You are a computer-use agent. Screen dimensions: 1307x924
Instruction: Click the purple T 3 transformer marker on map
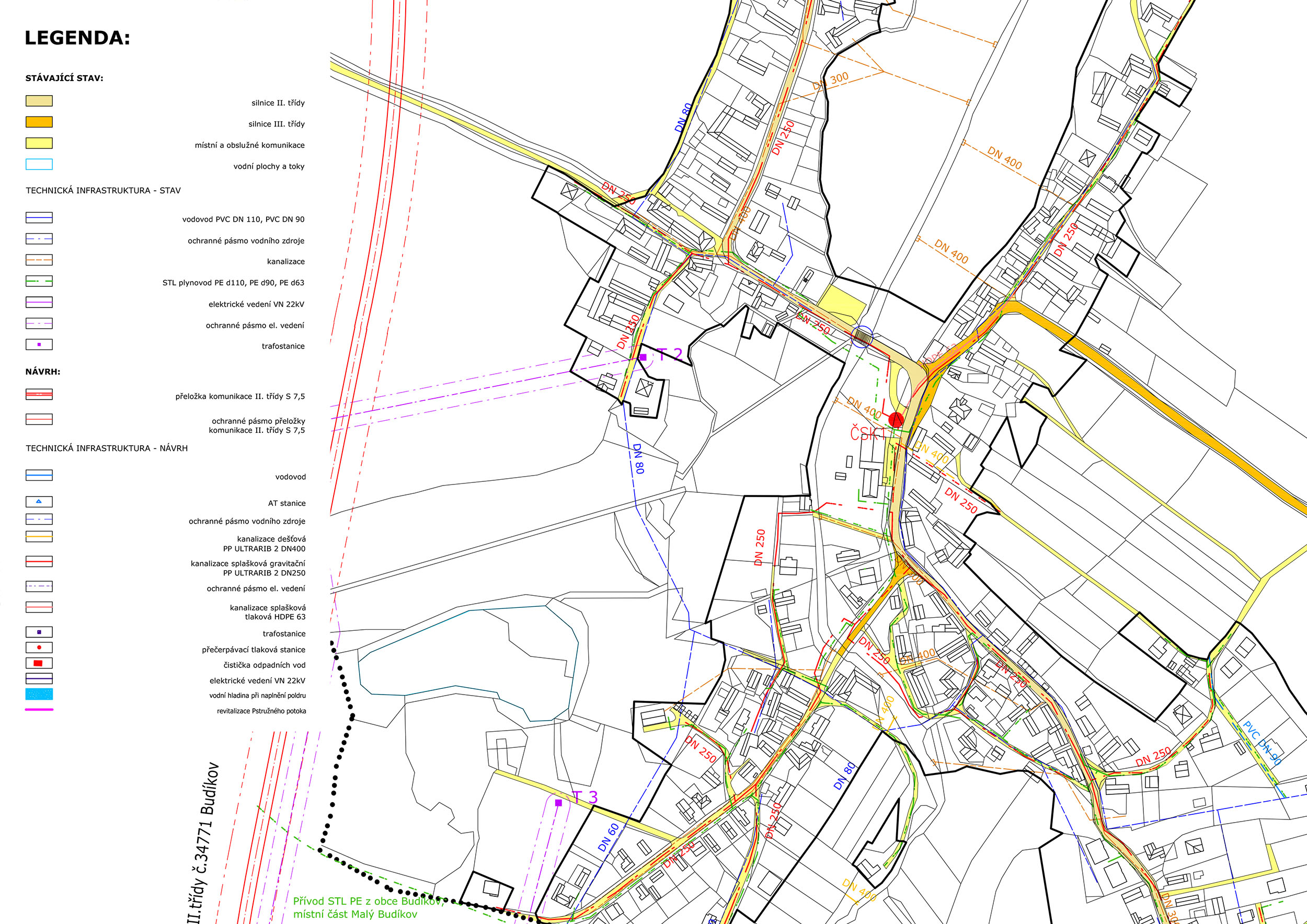point(558,803)
